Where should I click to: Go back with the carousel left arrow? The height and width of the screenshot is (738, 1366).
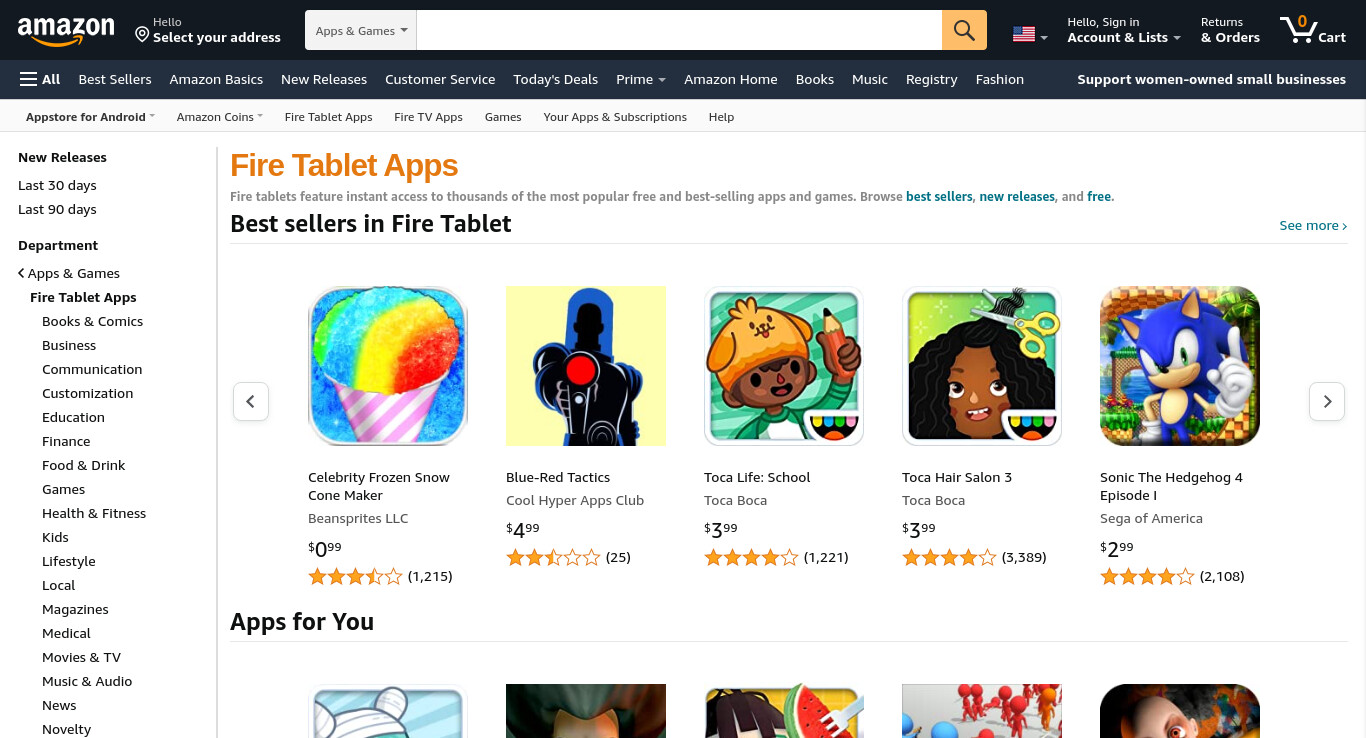click(251, 401)
